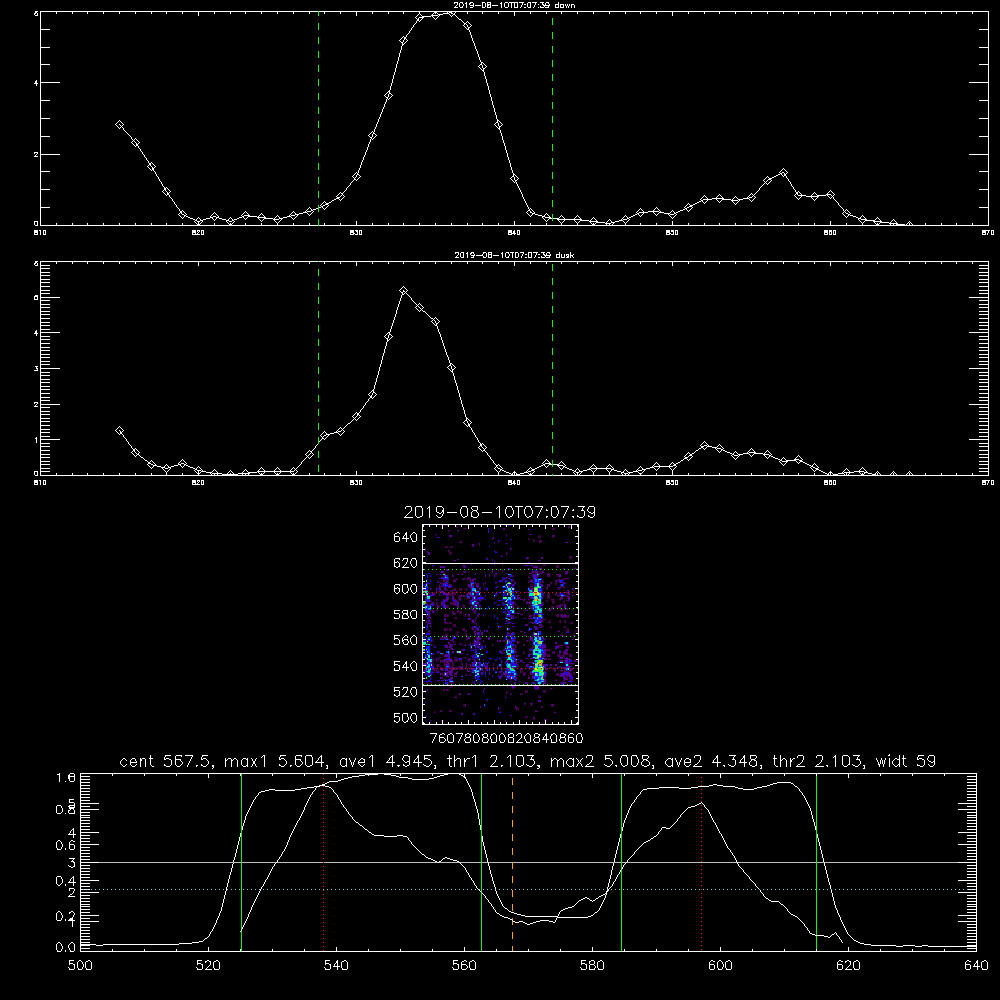Click the '0.0' y-axis label of the bottom plot

(x=66, y=947)
